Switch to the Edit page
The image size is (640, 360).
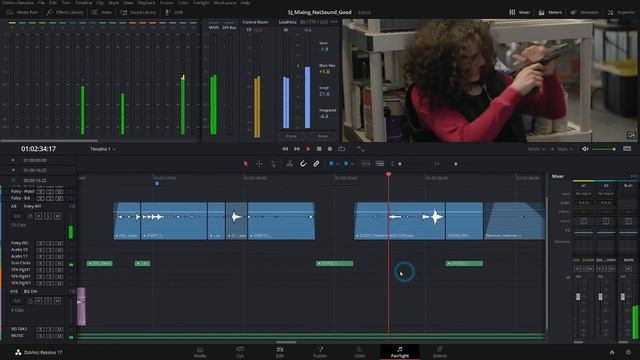(280, 352)
